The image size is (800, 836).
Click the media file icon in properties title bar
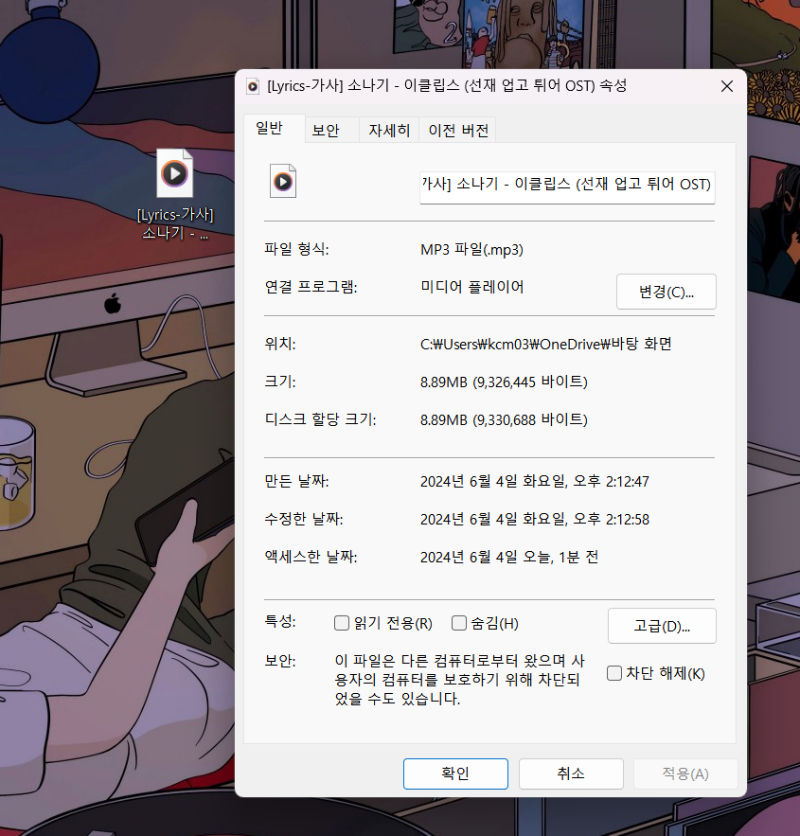click(x=253, y=86)
